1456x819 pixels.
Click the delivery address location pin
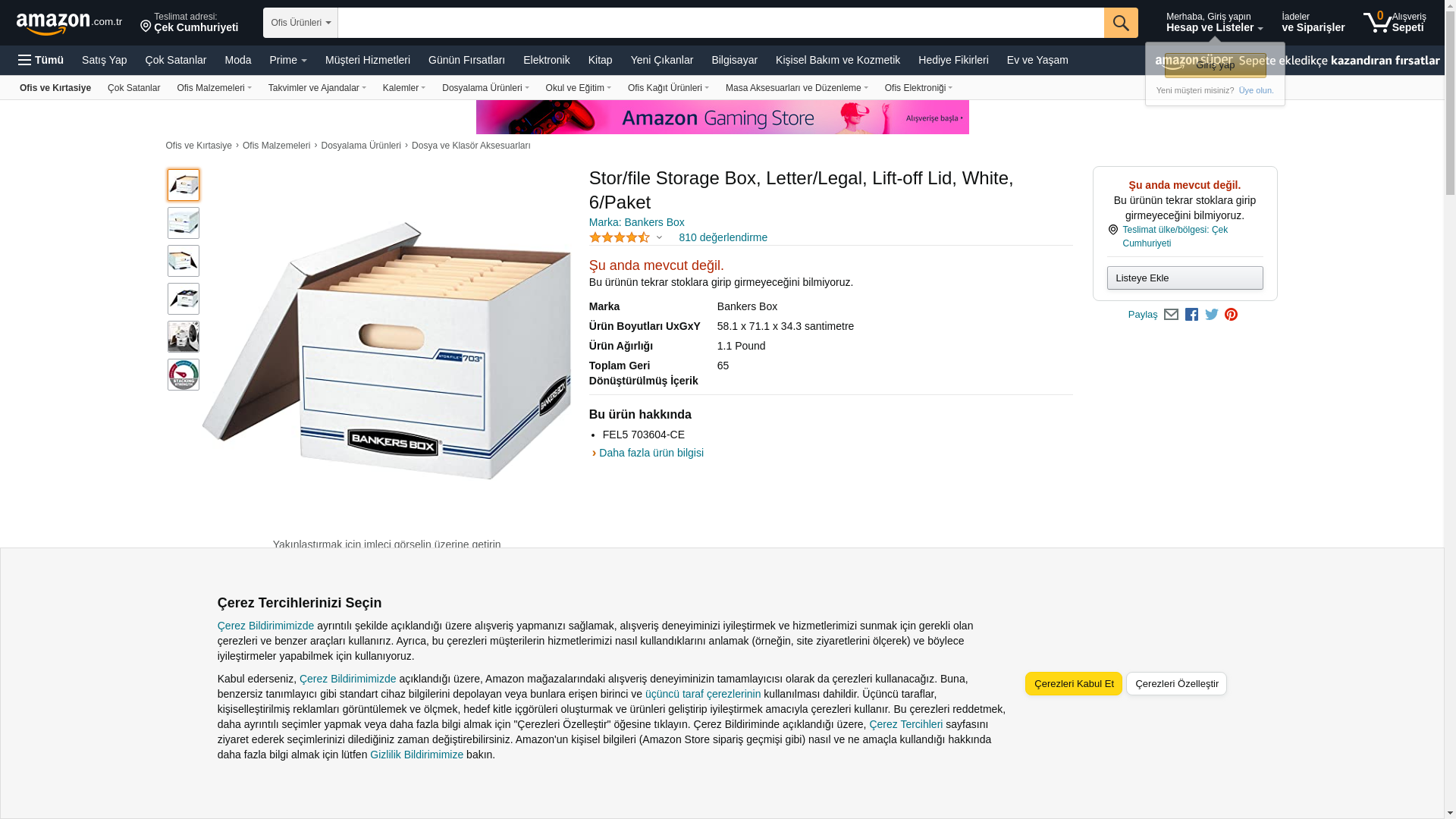click(x=146, y=27)
